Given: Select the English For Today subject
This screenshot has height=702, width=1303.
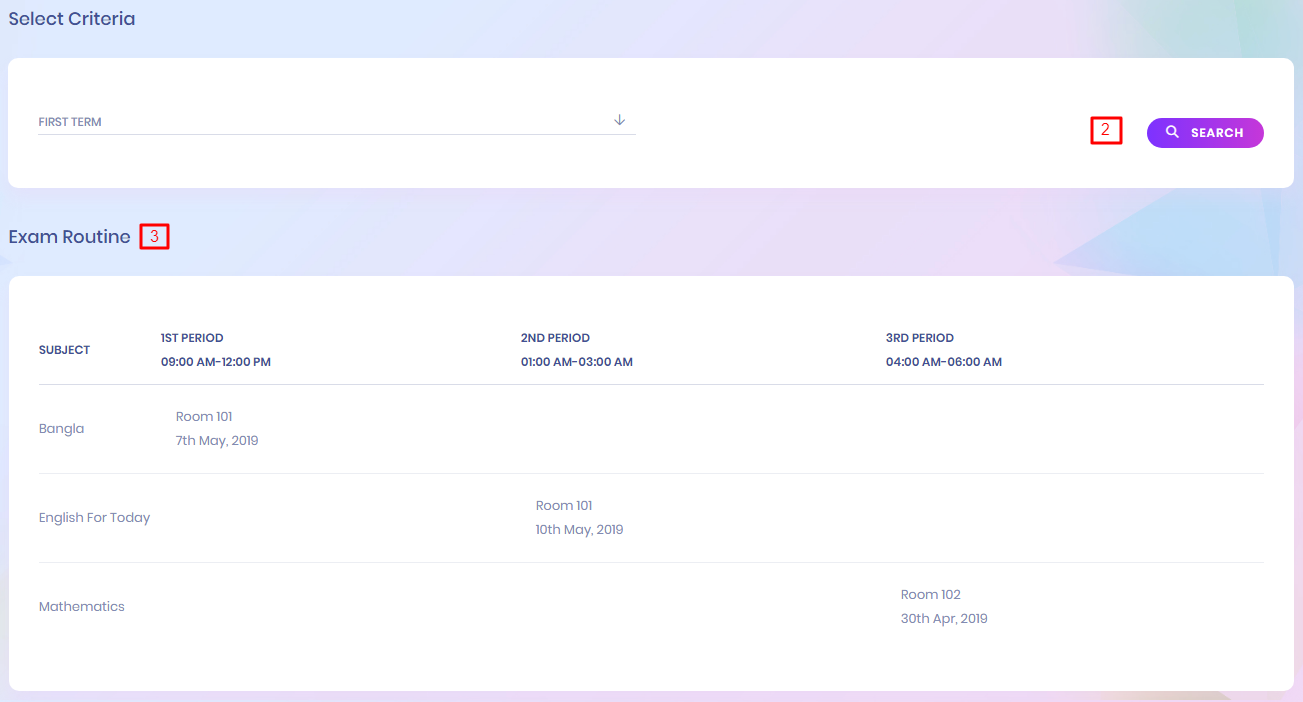Looking at the screenshot, I should pyautogui.click(x=94, y=518).
